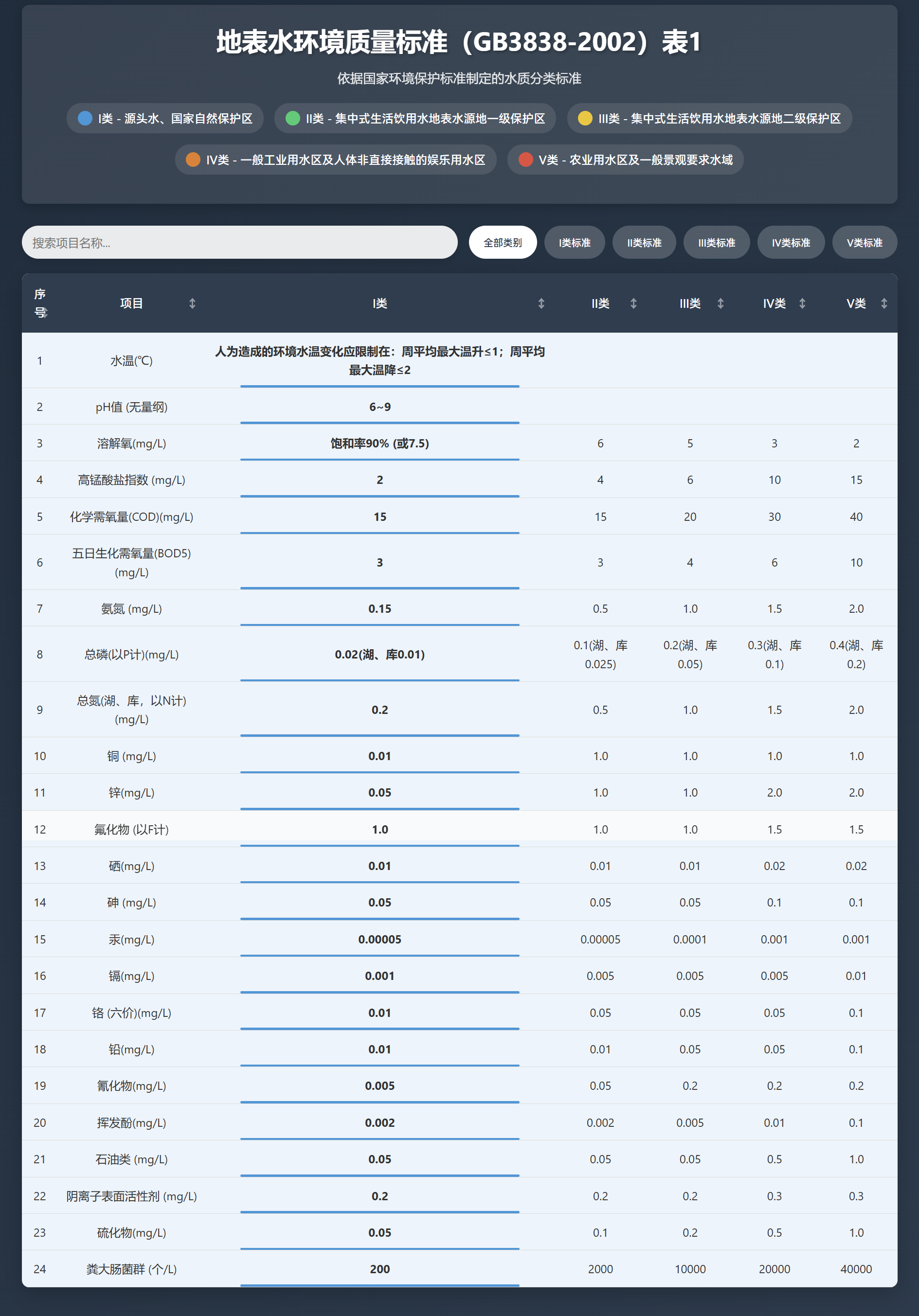This screenshot has height=1316, width=919.
Task: Select the 氨氮 (mg/L) row name
Action: 131,609
